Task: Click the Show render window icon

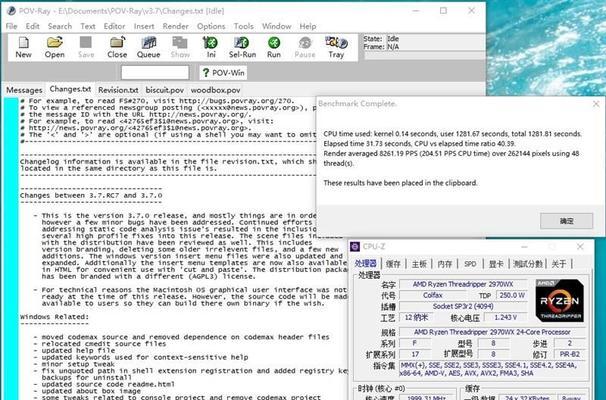Action: point(180,47)
